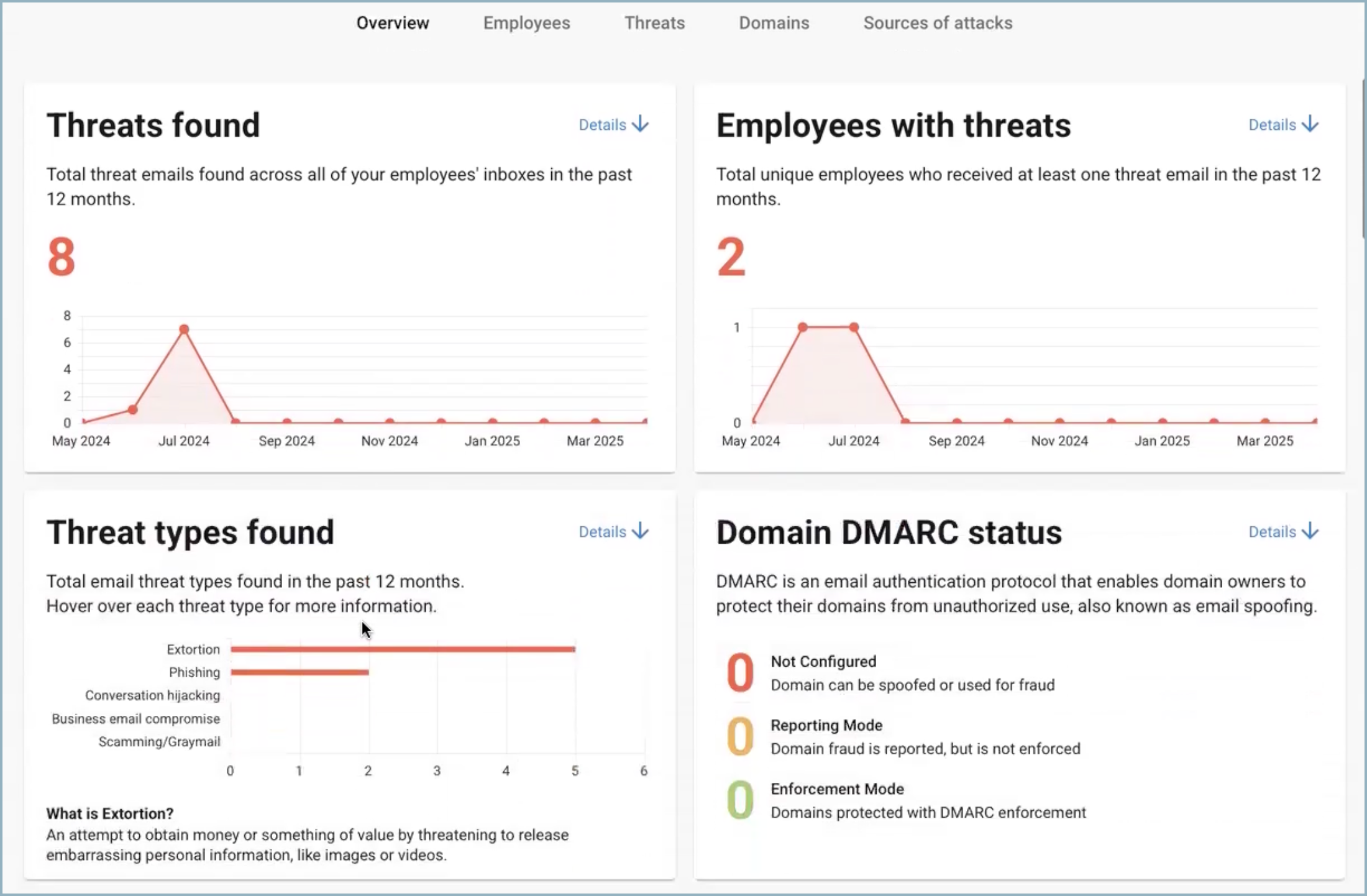Open Details link for Domain DMARC status

pos(1272,532)
